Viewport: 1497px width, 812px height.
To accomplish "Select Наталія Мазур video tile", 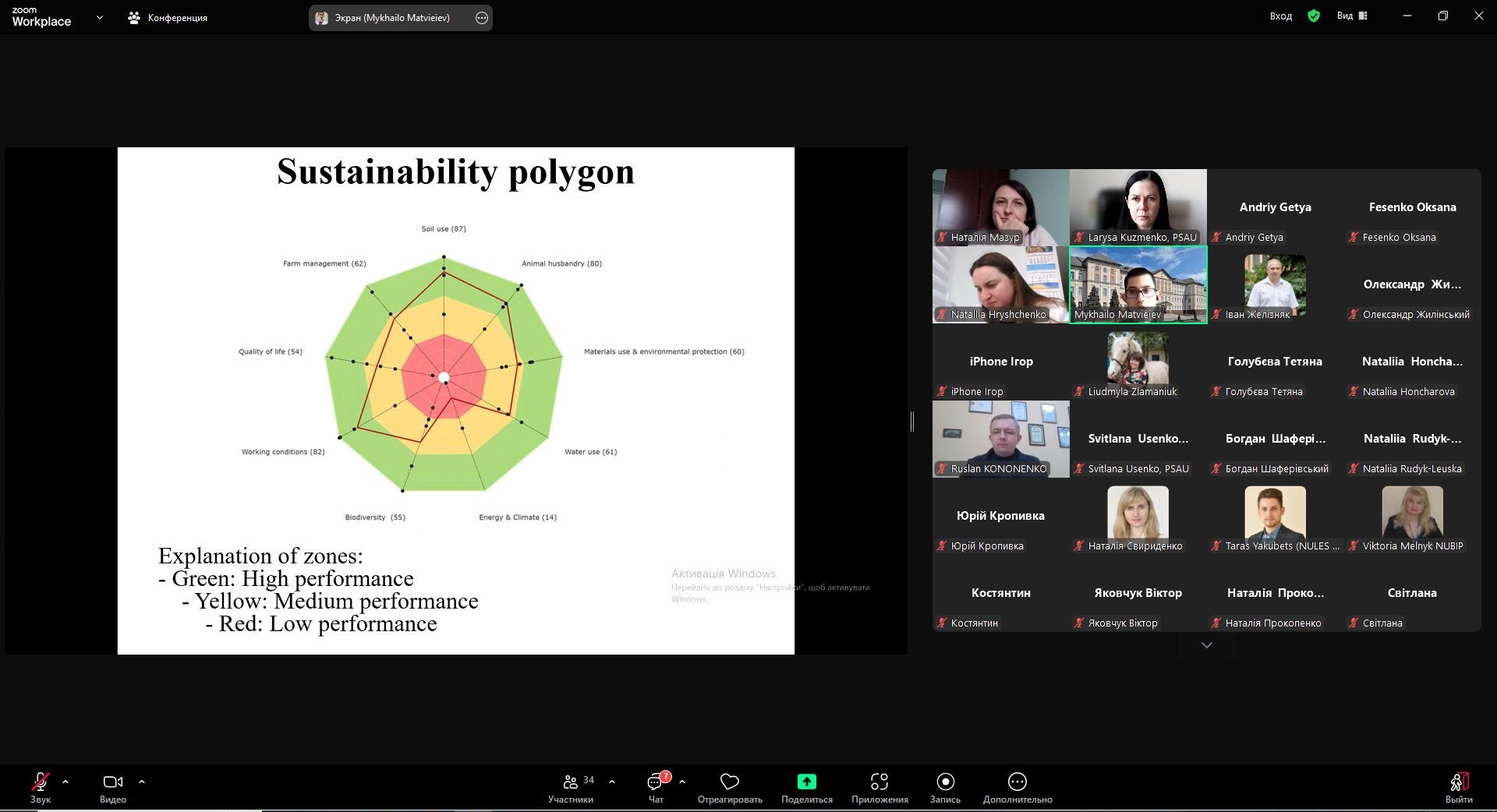I will pos(1001,207).
